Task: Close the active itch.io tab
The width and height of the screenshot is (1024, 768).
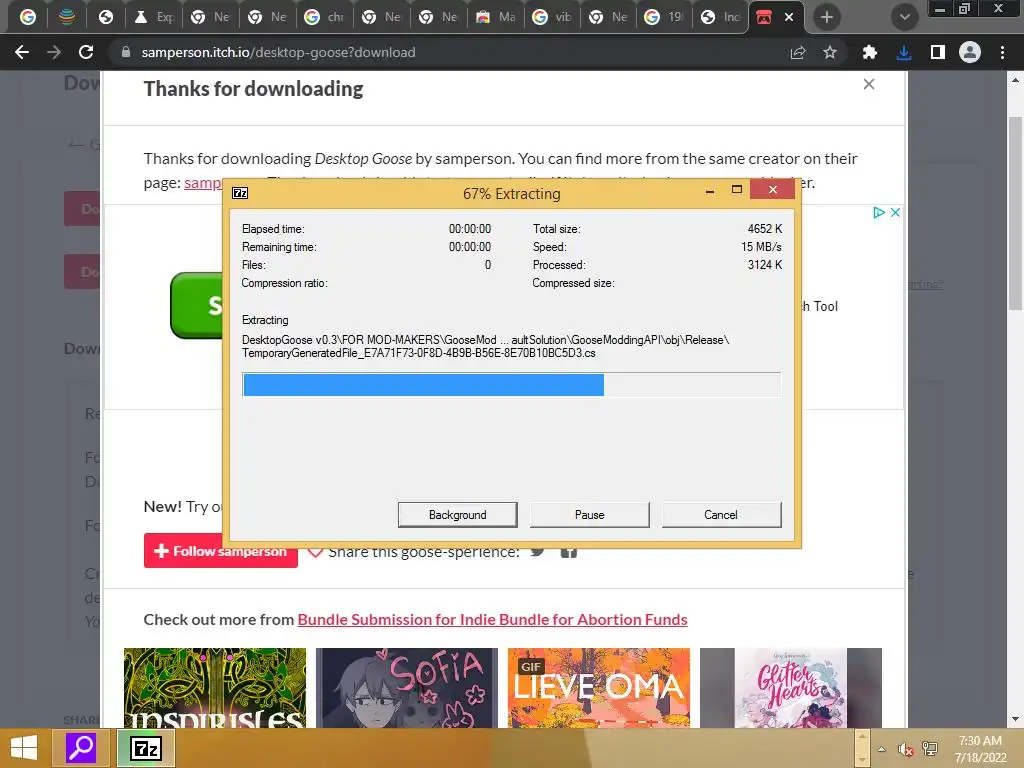Action: (789, 17)
